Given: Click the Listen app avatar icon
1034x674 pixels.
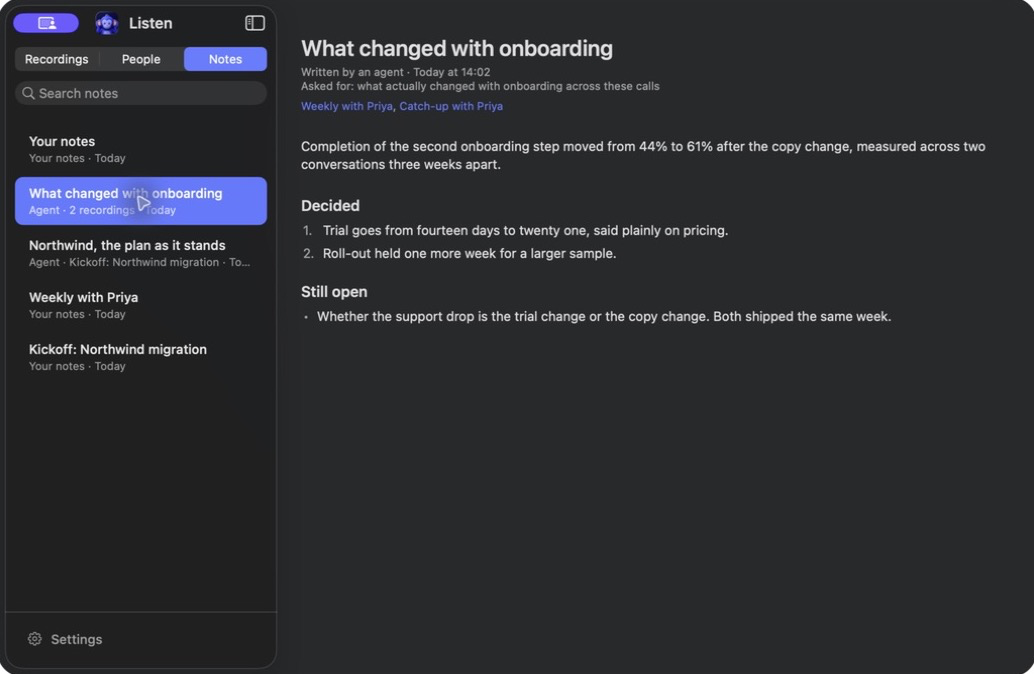Looking at the screenshot, I should 107,23.
